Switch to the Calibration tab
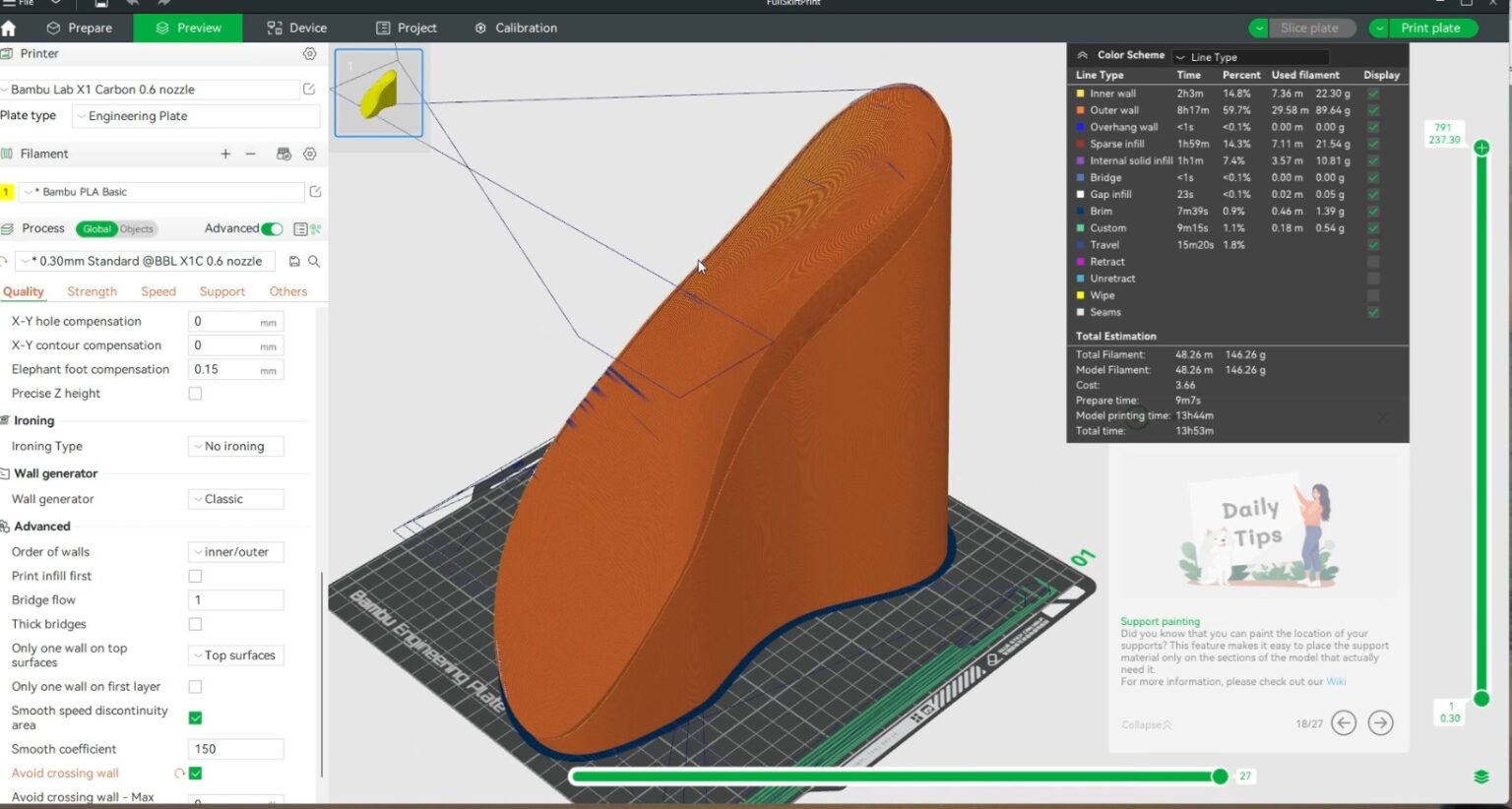 point(516,29)
